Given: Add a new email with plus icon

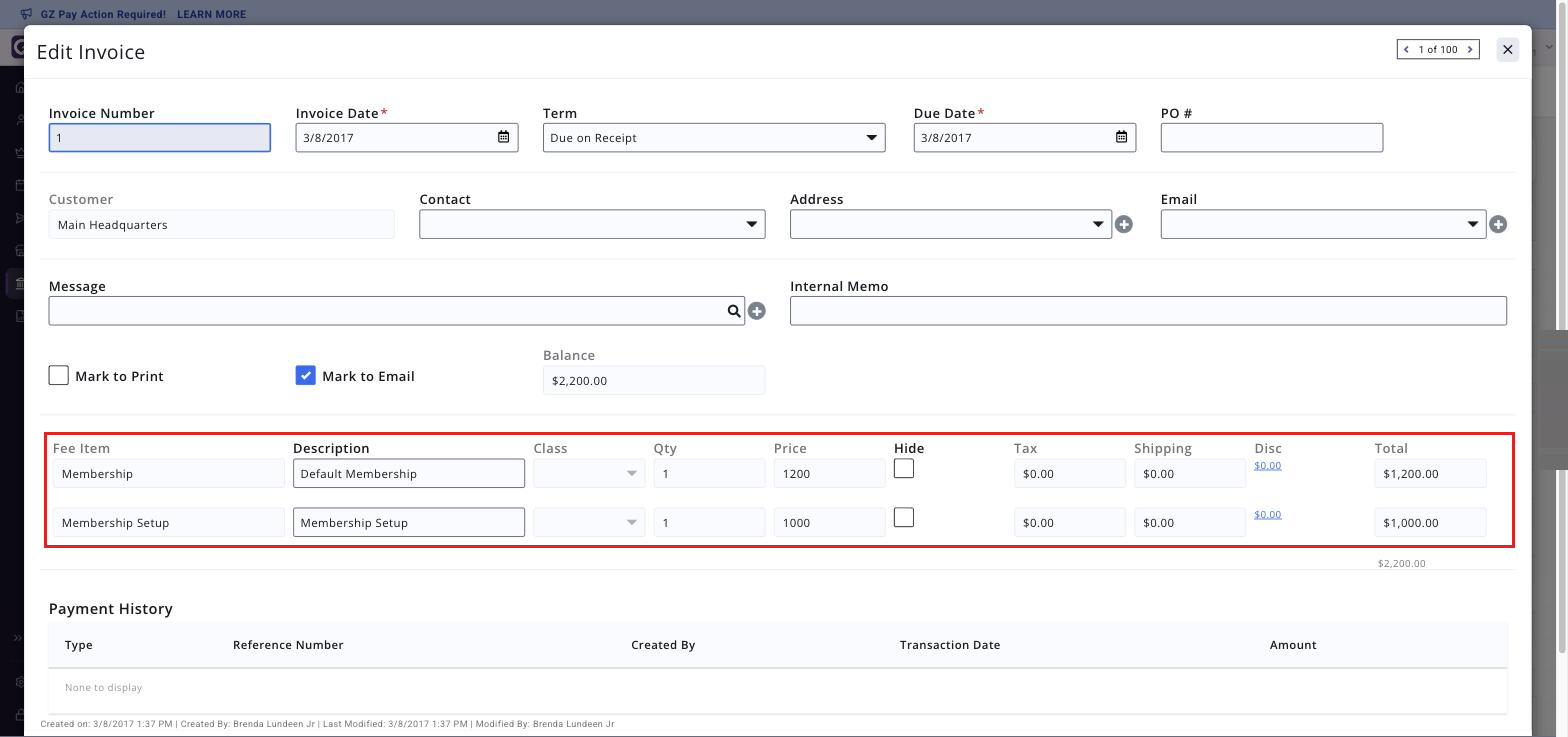Looking at the screenshot, I should (x=1498, y=224).
